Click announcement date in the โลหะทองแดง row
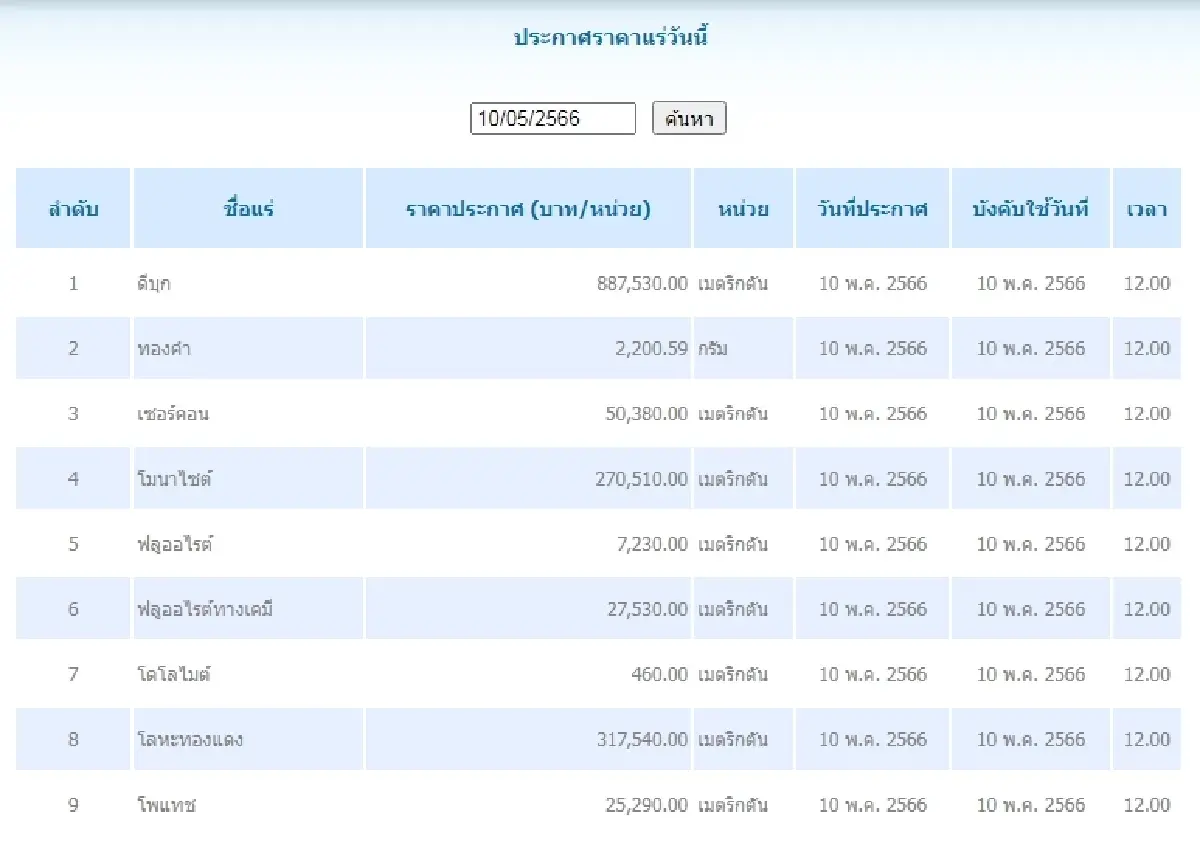This screenshot has height=841, width=1200. tap(873, 739)
